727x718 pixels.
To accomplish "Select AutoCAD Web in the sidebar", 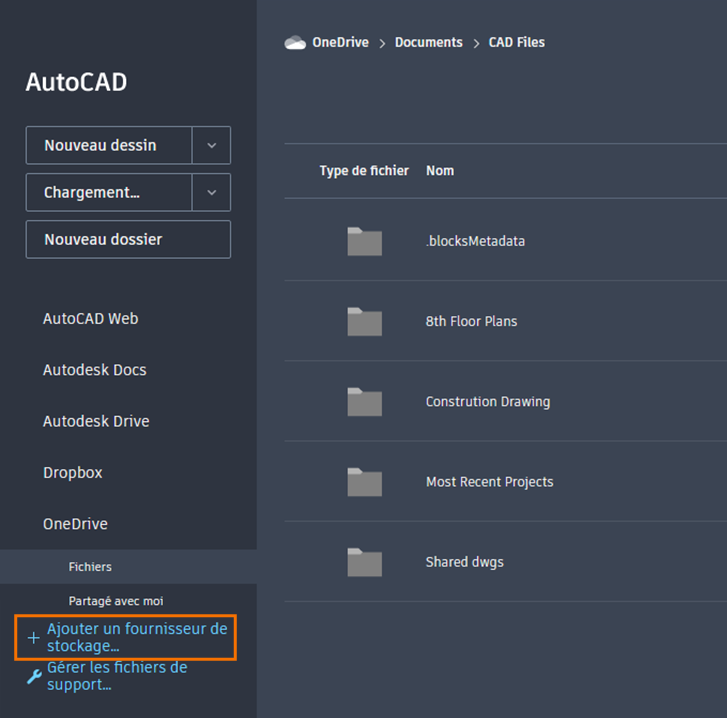I will click(90, 319).
